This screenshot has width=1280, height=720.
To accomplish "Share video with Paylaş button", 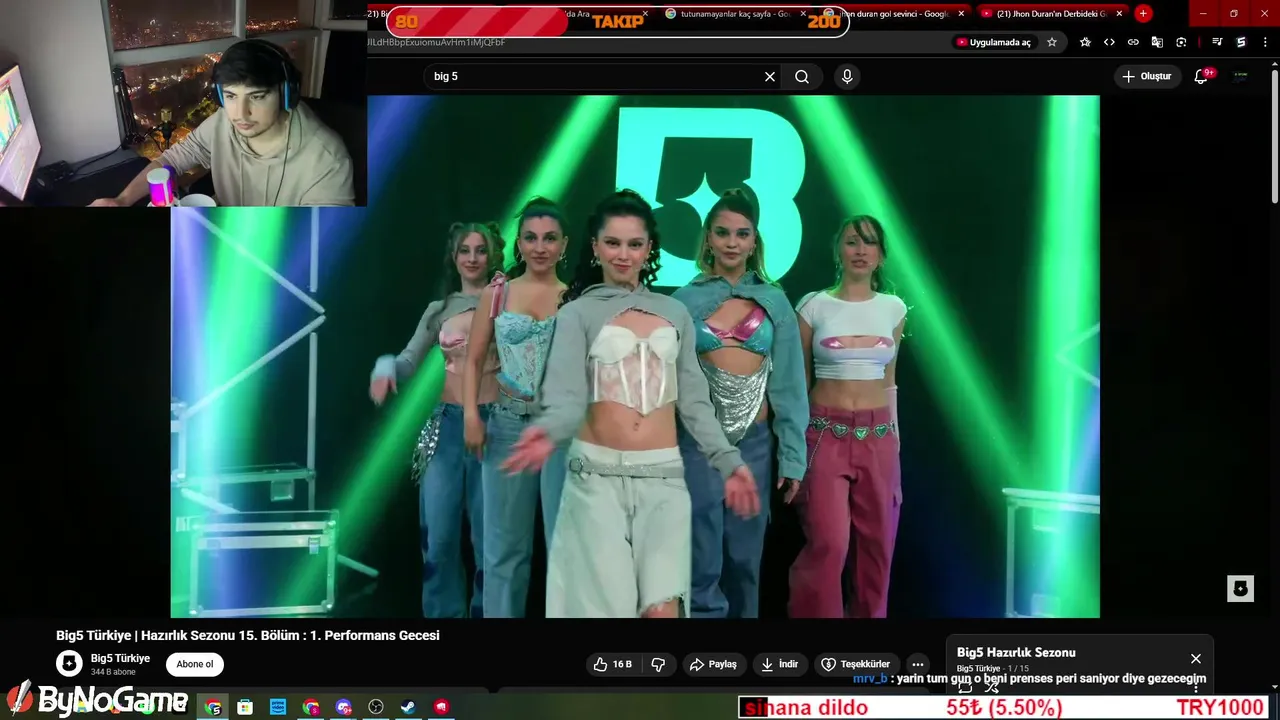I will tap(713, 664).
